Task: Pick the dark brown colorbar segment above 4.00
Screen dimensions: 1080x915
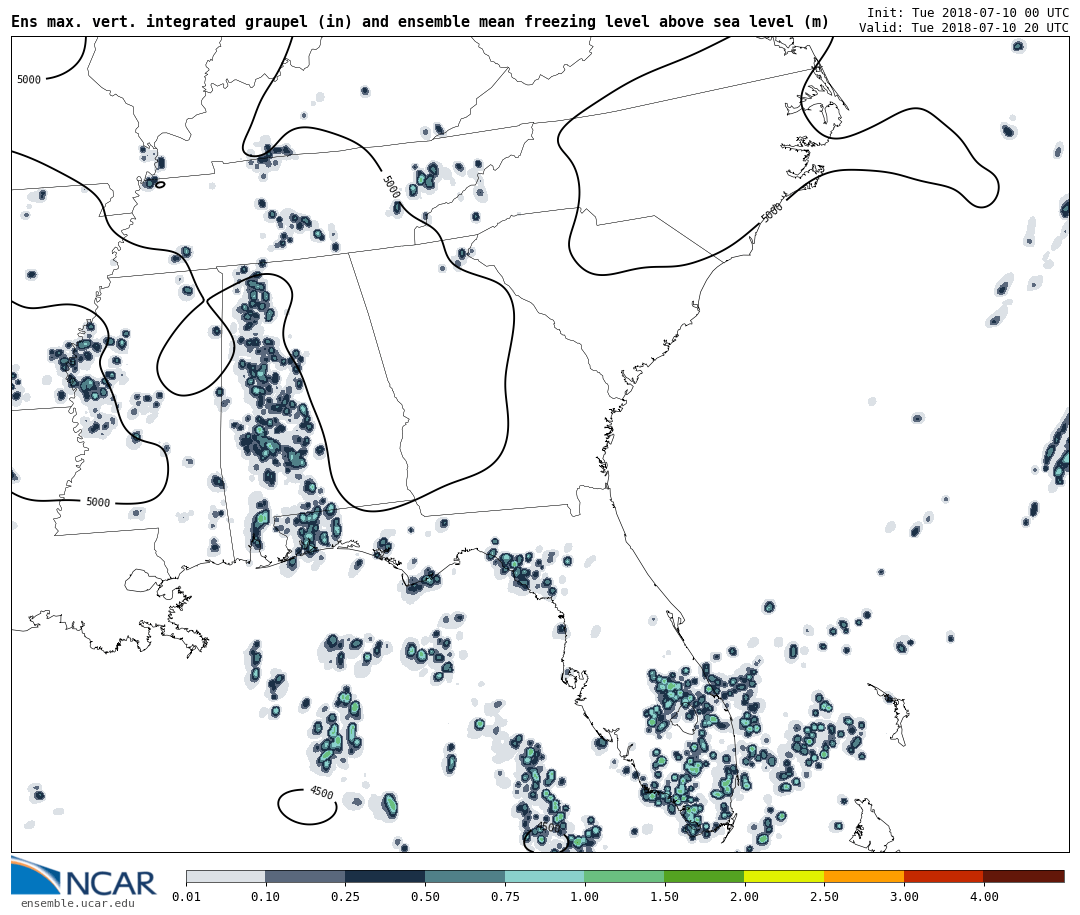Action: click(x=1023, y=876)
